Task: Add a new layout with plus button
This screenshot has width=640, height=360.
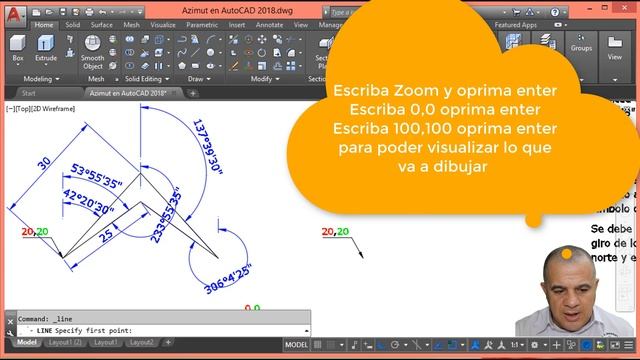Action: (168, 342)
